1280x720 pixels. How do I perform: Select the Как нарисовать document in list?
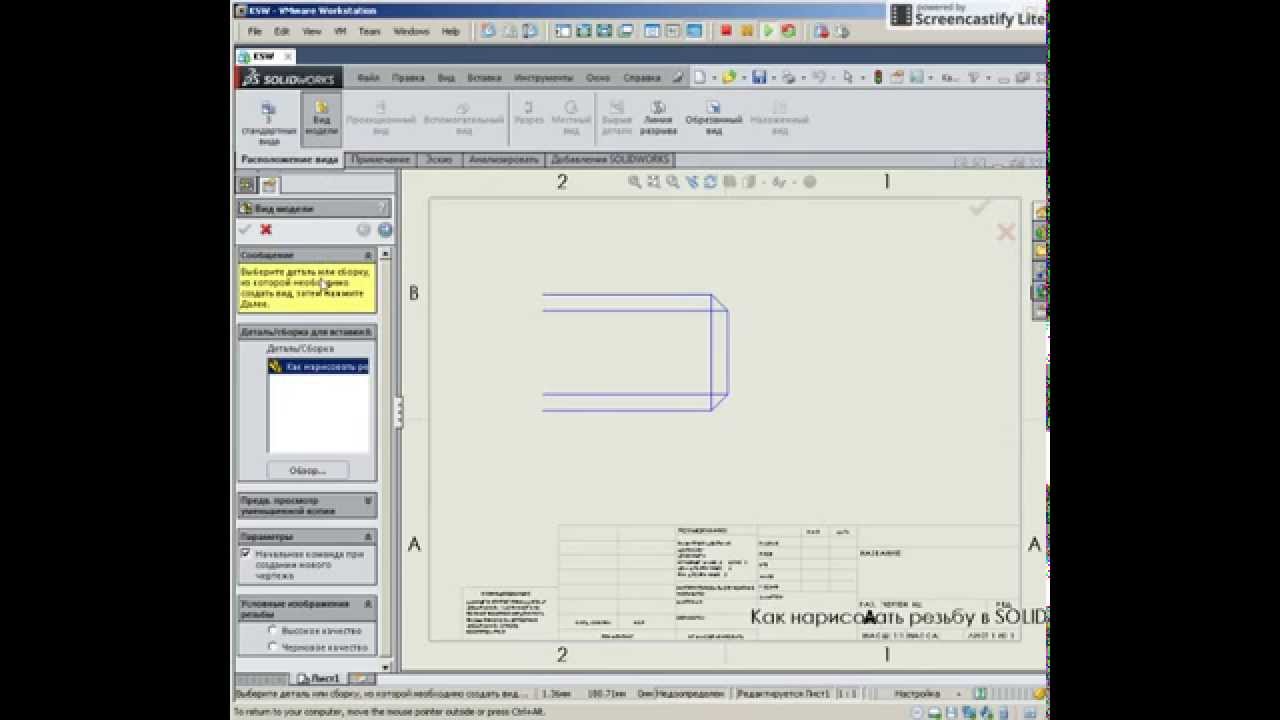coord(318,367)
